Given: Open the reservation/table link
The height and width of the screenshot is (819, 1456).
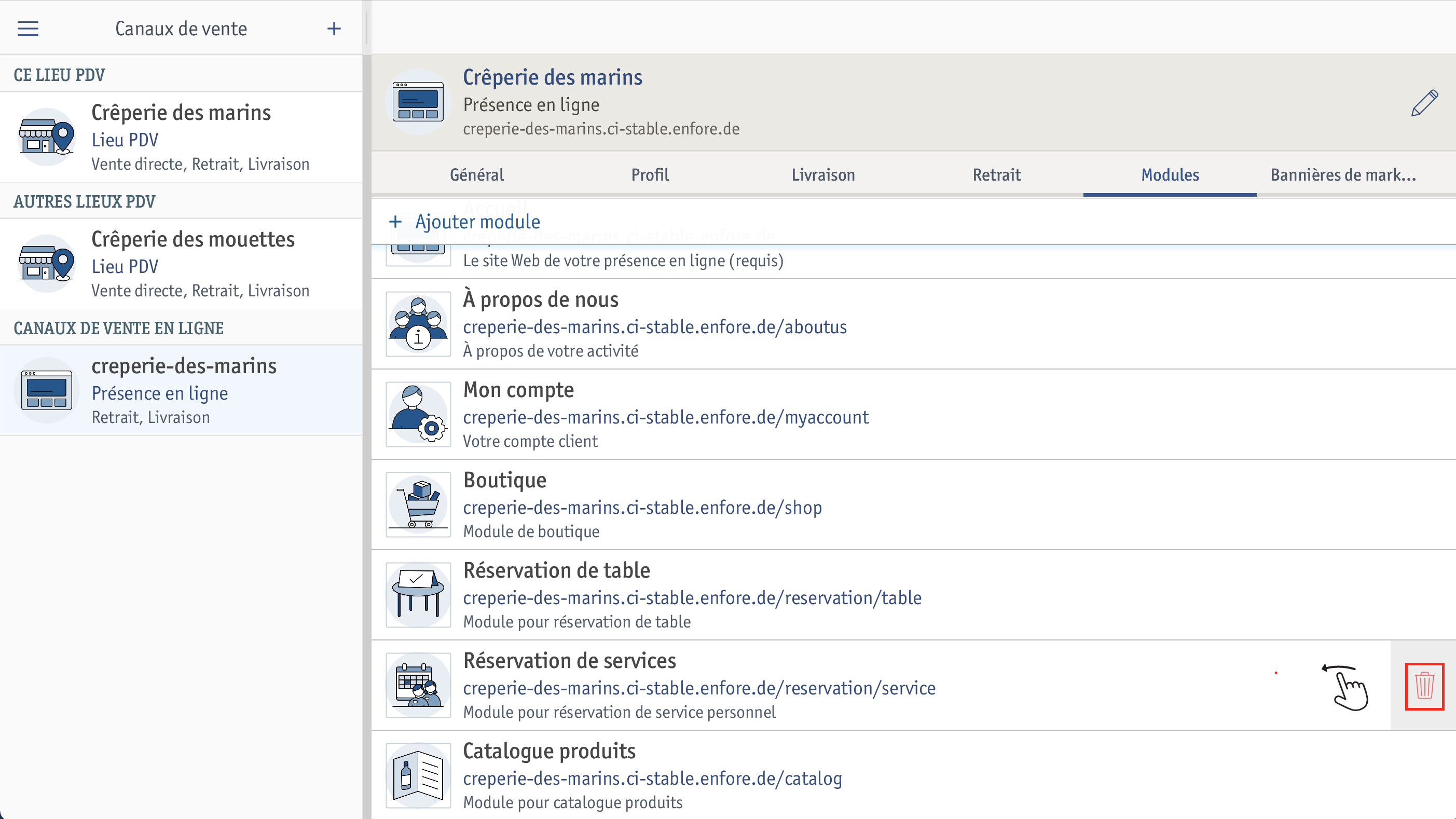Looking at the screenshot, I should [x=692, y=597].
